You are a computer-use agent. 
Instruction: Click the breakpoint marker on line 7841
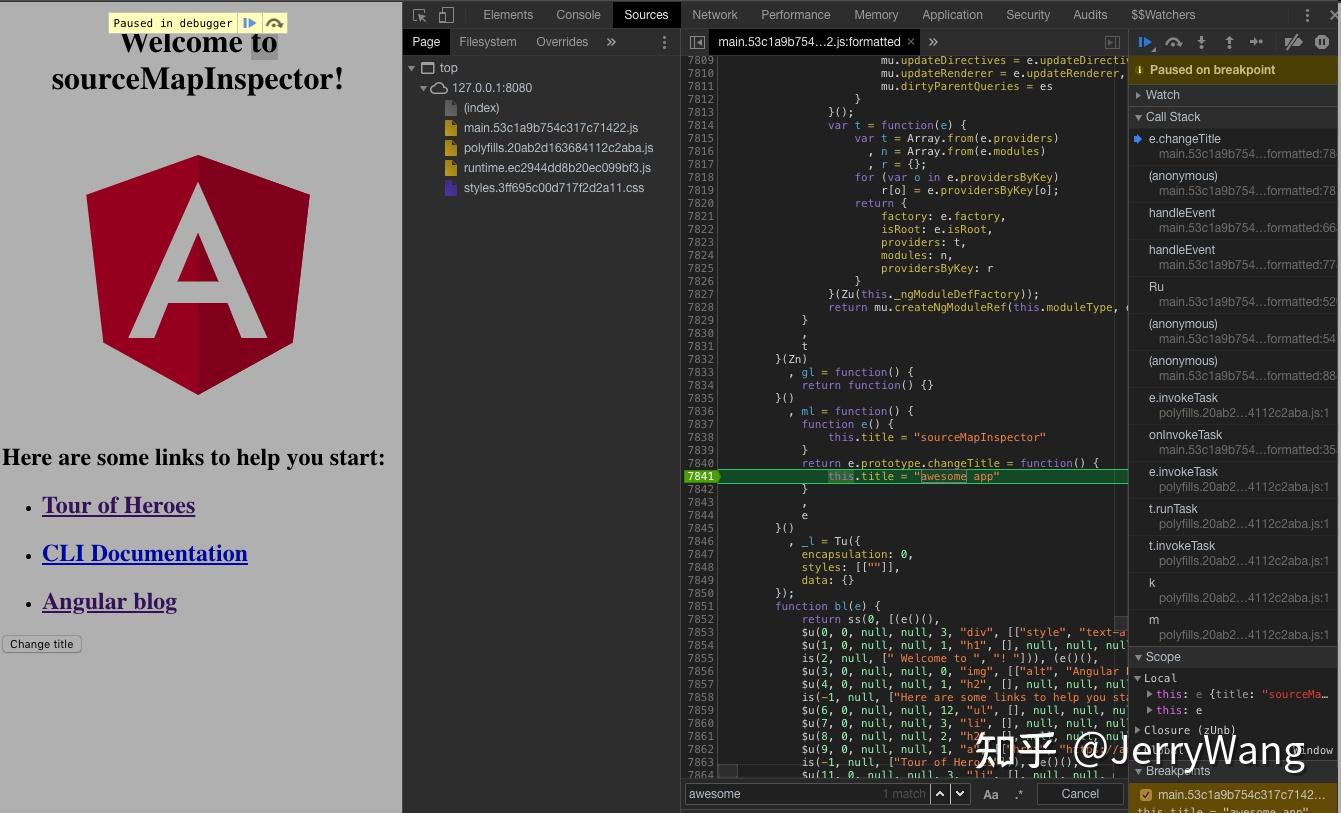tap(700, 476)
